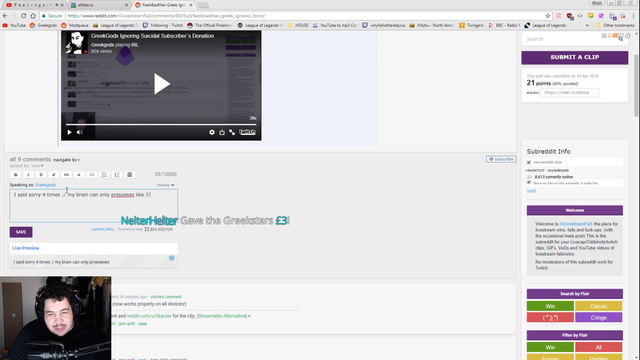Apply strikethrough formatting in the comment editor
640x360 pixels.
[41, 175]
